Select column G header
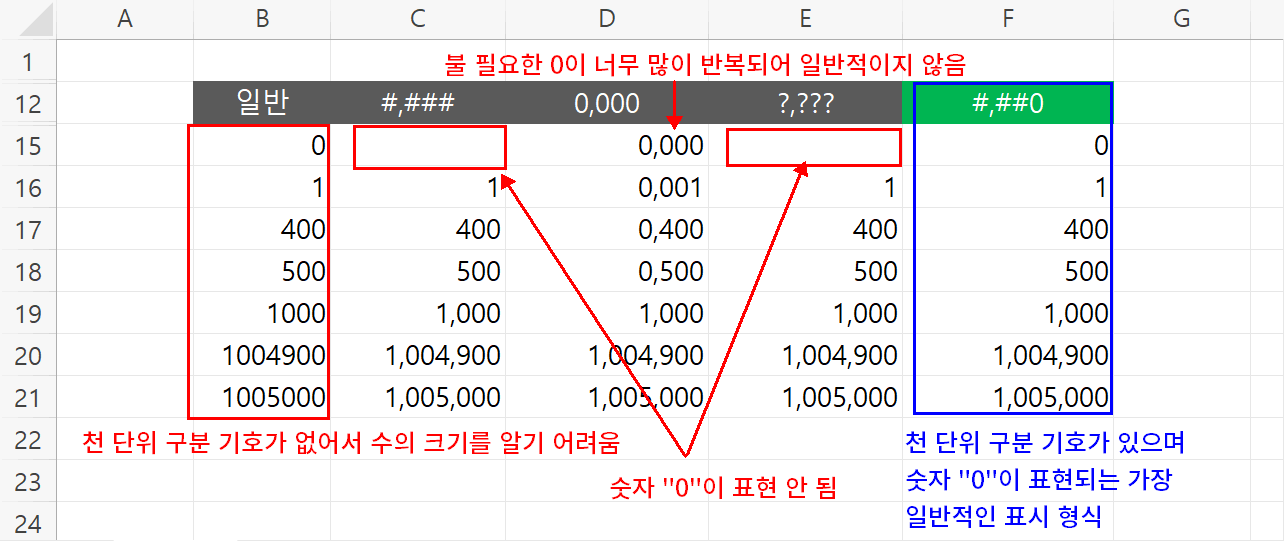Viewport: 1284px width, 541px height. (x=1182, y=19)
